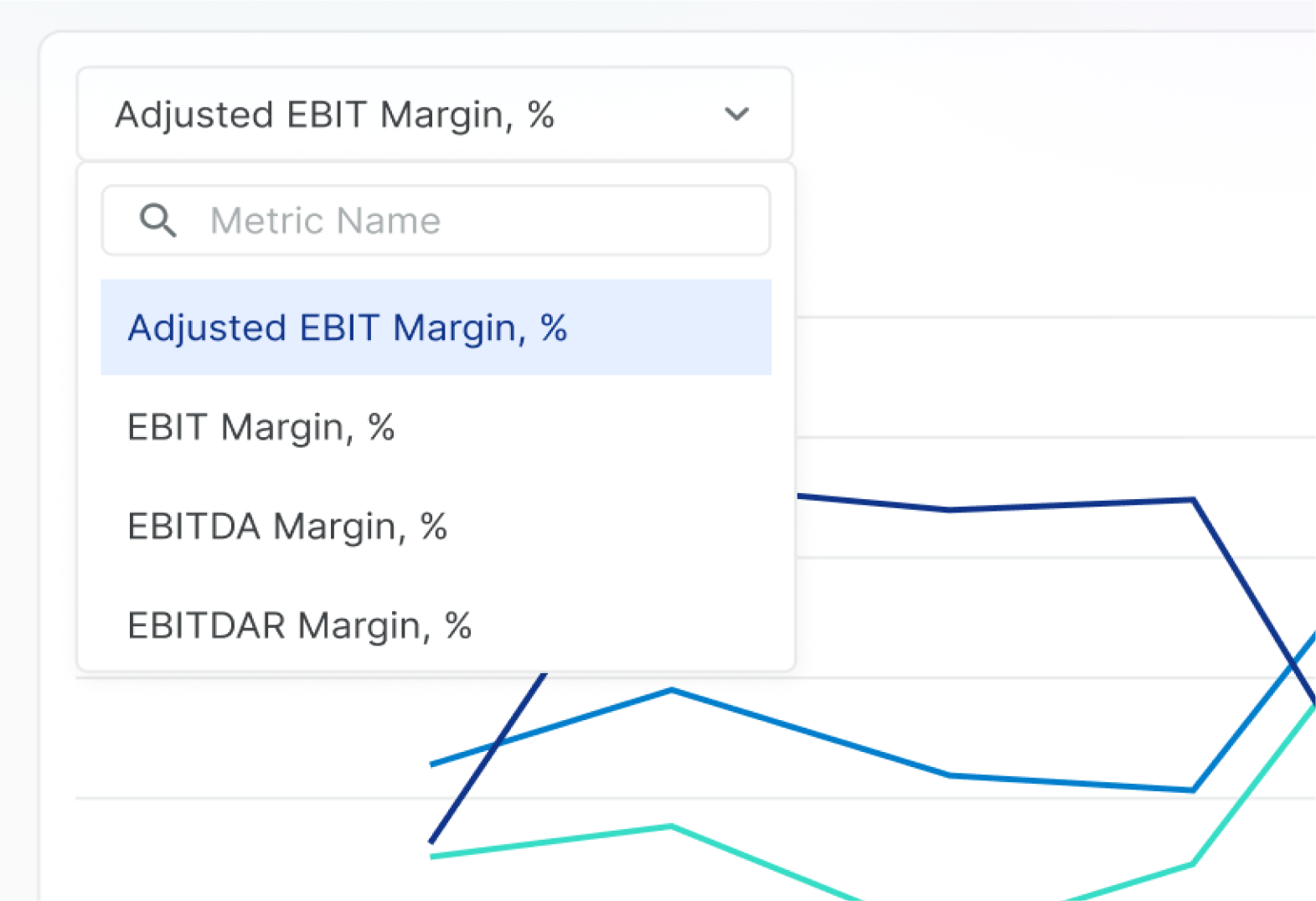1316x901 pixels.
Task: Focus the Metric Name search field
Action: pyautogui.click(x=436, y=220)
